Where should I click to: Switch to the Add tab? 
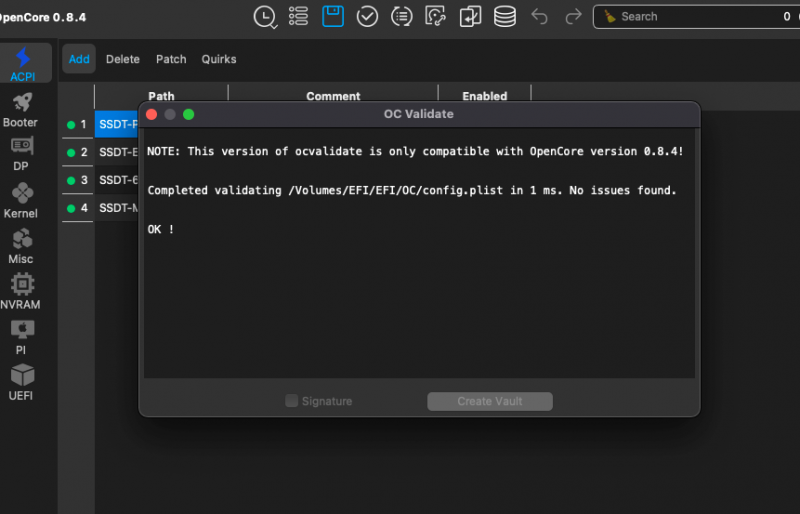(79, 59)
